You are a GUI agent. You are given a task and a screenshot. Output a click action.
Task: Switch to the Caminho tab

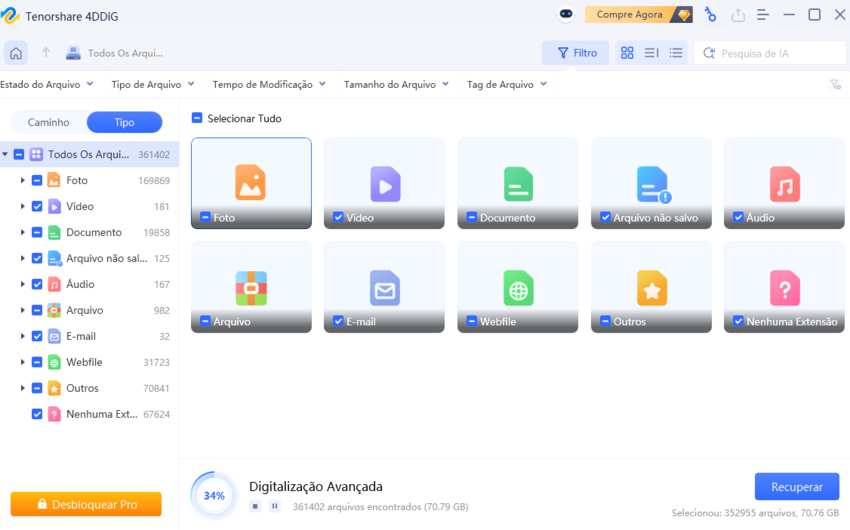(x=49, y=122)
